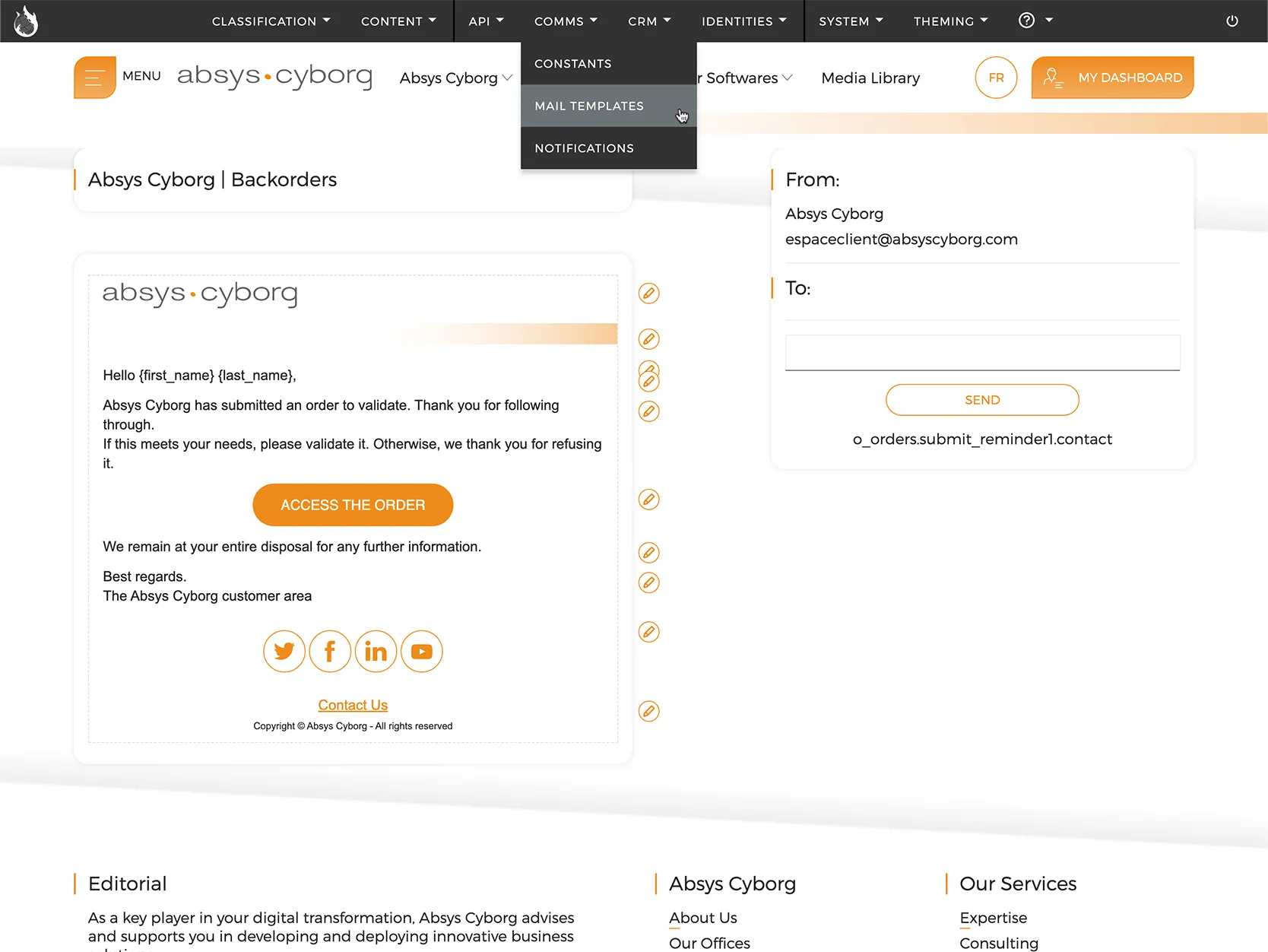The image size is (1268, 952).
Task: Click the absys cyborg site logo
Action: (274, 76)
